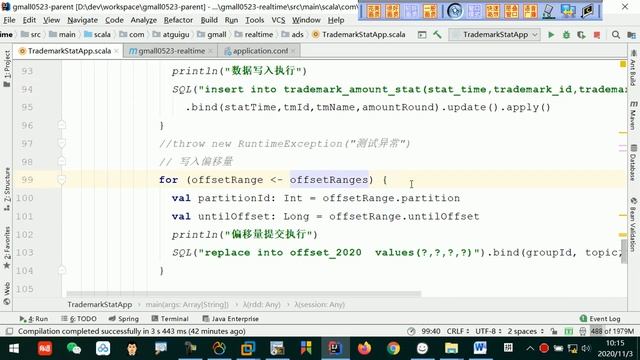Toggle fold marker at line 104

point(62,270)
